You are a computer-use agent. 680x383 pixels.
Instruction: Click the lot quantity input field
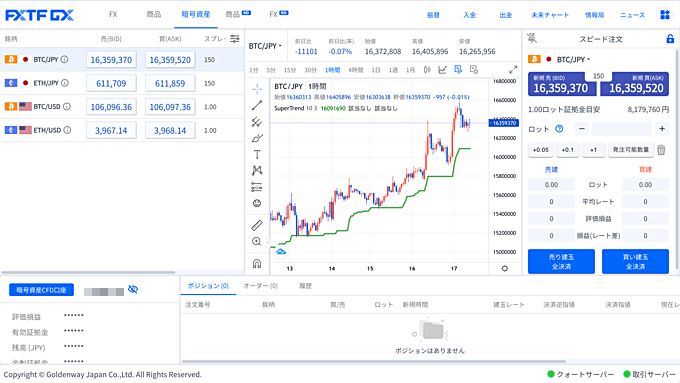click(622, 129)
